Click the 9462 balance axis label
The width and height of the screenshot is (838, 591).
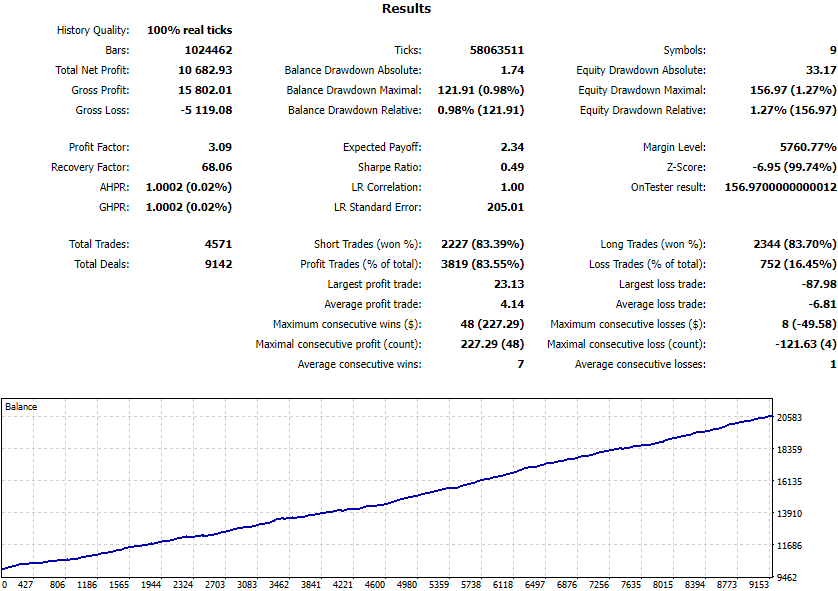[x=787, y=578]
